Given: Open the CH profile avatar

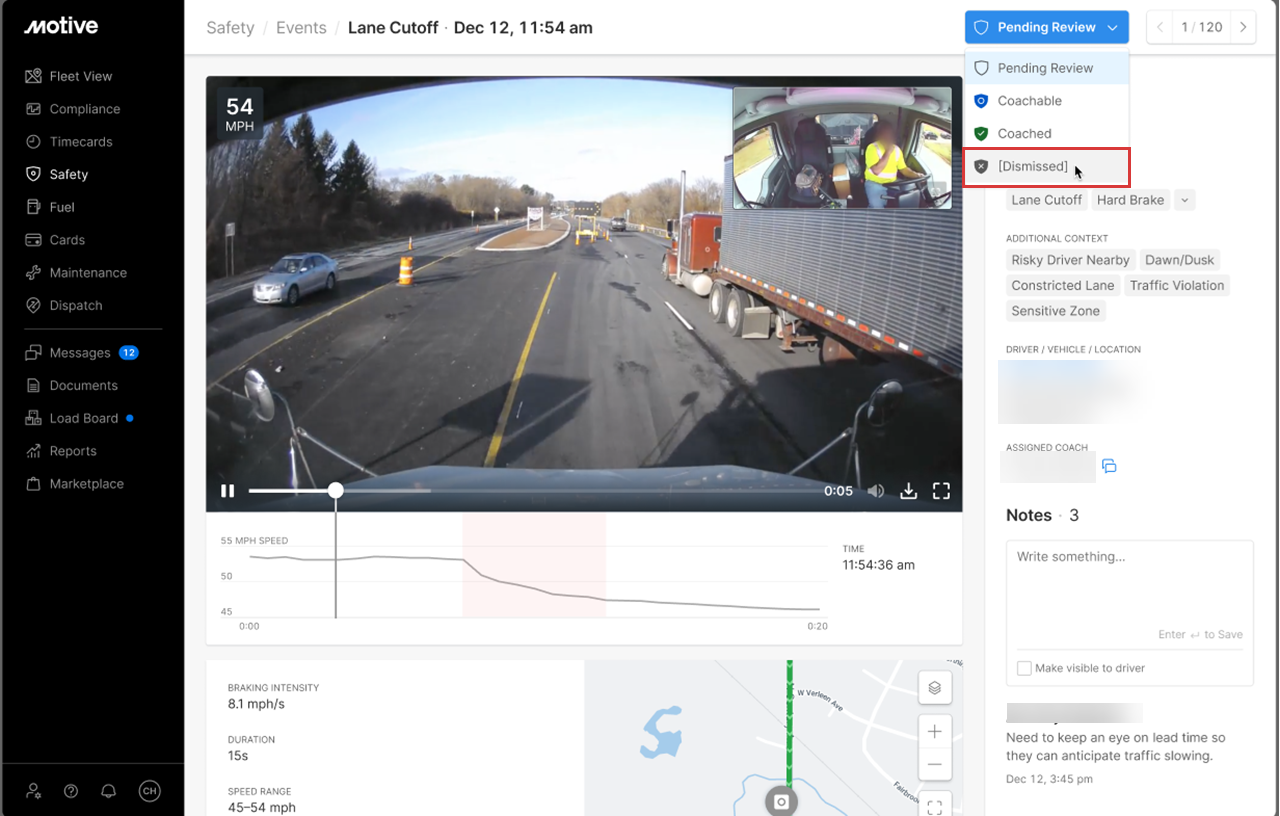Looking at the screenshot, I should (149, 791).
